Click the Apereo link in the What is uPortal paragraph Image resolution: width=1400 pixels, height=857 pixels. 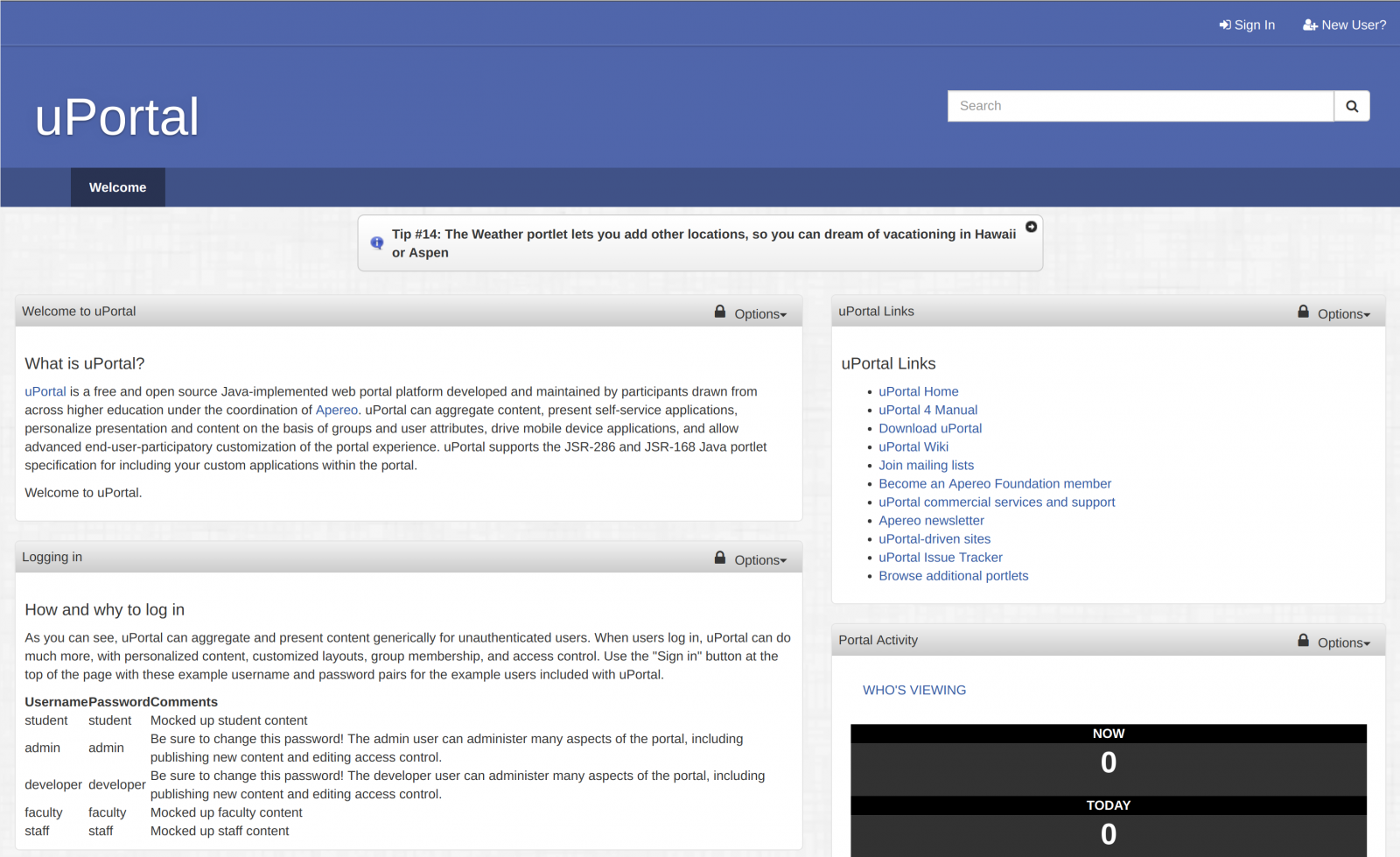point(337,410)
